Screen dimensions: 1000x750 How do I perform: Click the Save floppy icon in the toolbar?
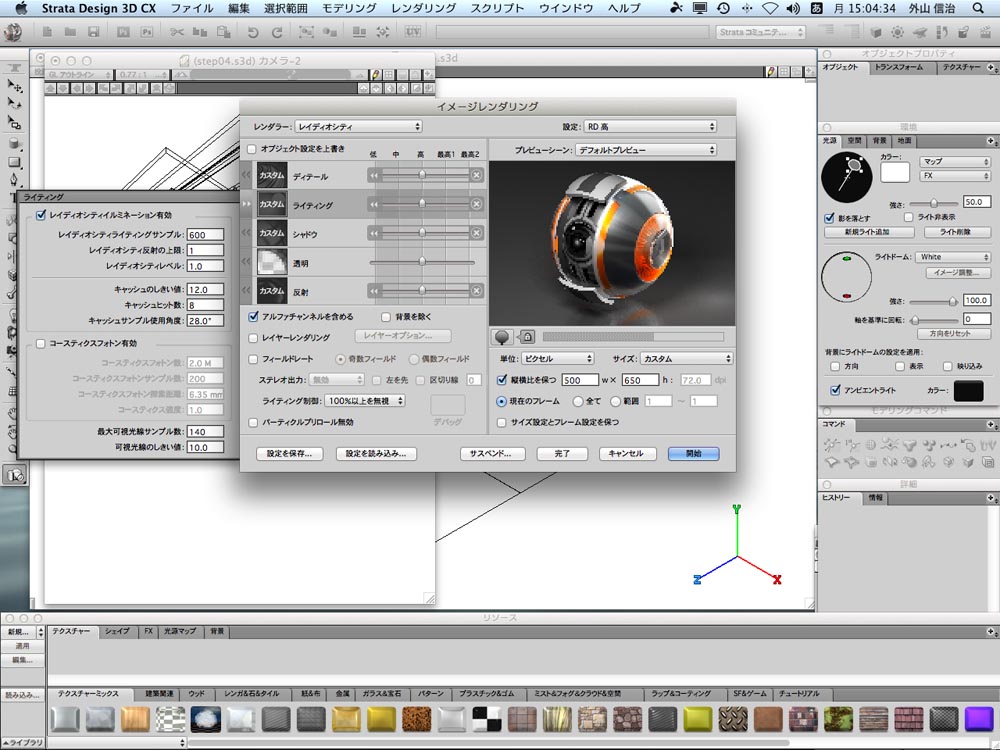click(x=94, y=32)
